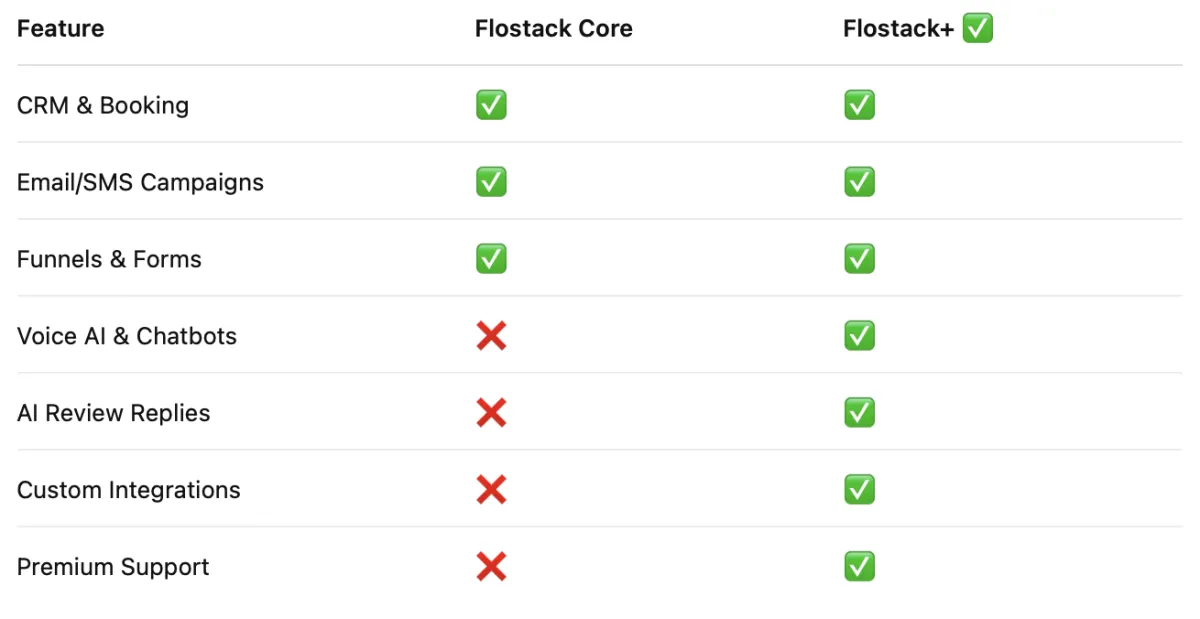The image size is (1200, 619).
Task: Click Flostack Core checkmark for Funnels & Forms
Action: [x=491, y=259]
